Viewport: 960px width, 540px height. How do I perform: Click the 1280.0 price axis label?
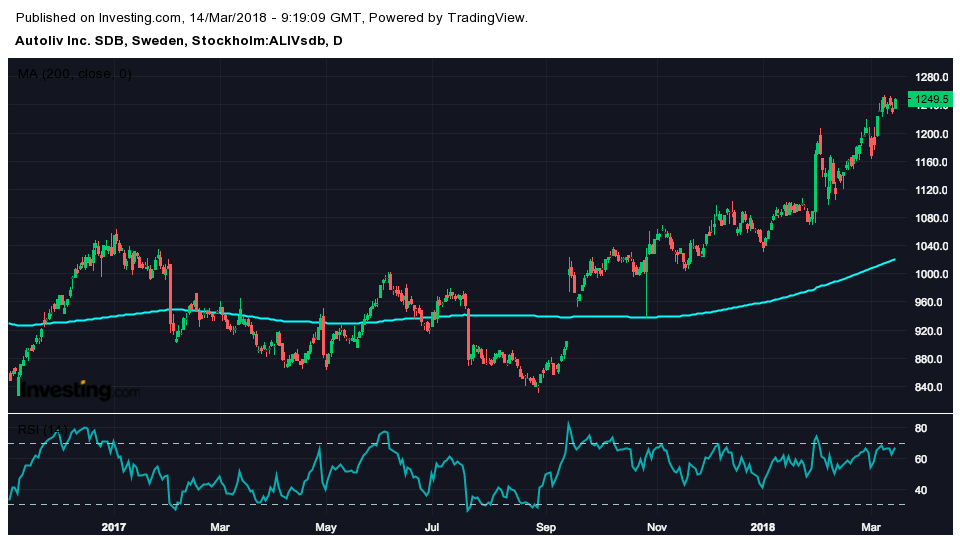932,77
